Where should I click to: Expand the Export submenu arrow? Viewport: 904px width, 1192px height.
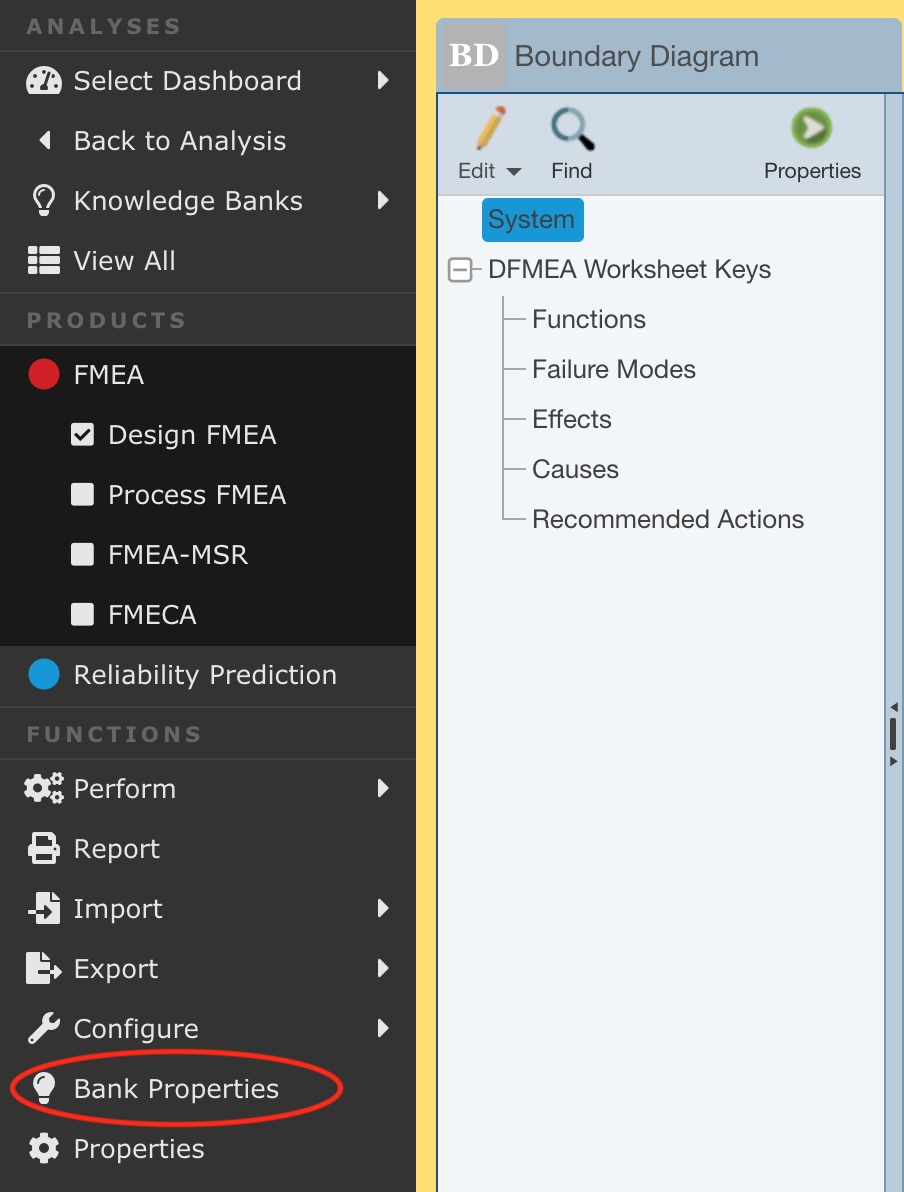383,968
